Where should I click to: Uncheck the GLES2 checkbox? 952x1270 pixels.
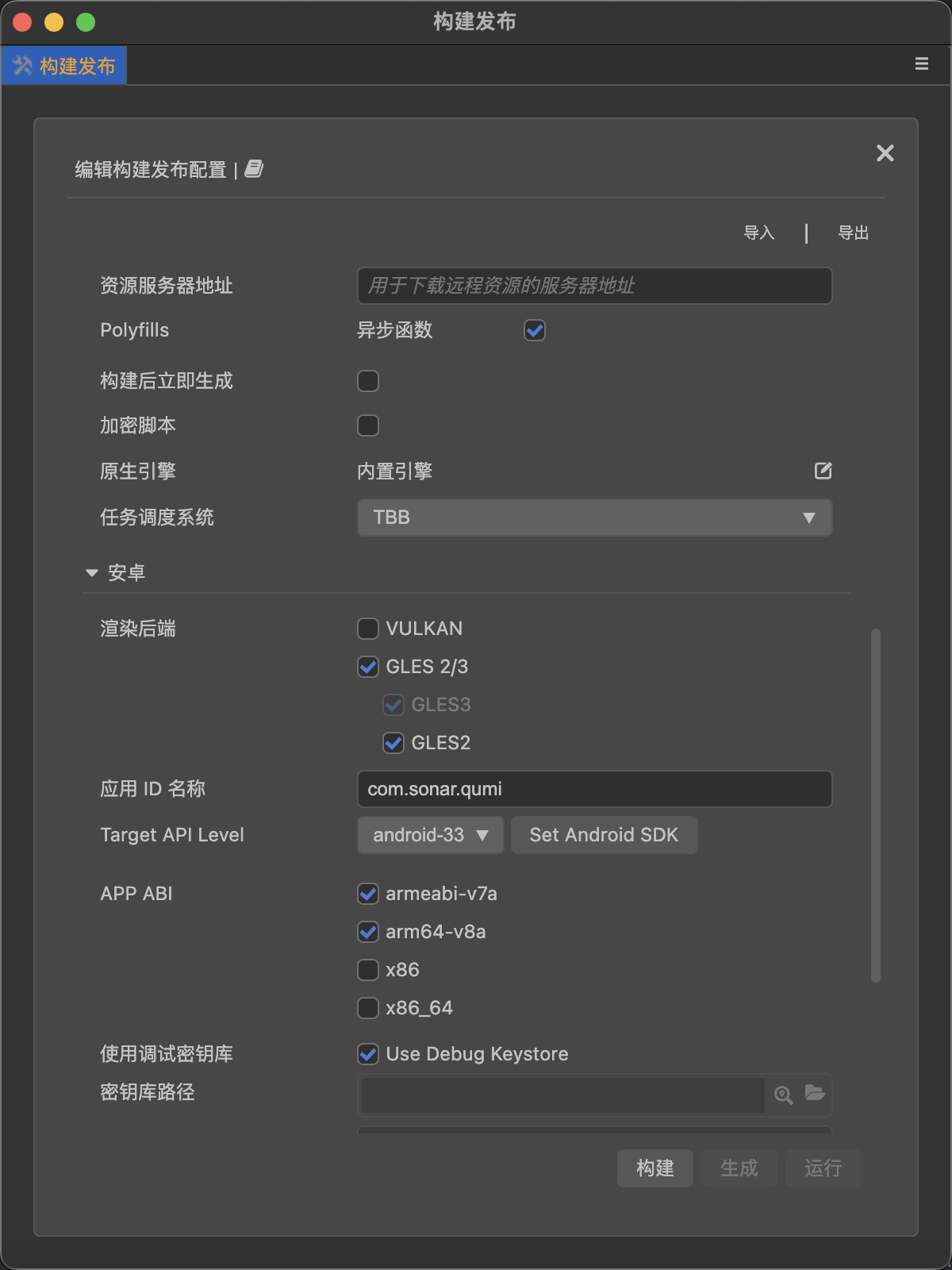[x=393, y=743]
